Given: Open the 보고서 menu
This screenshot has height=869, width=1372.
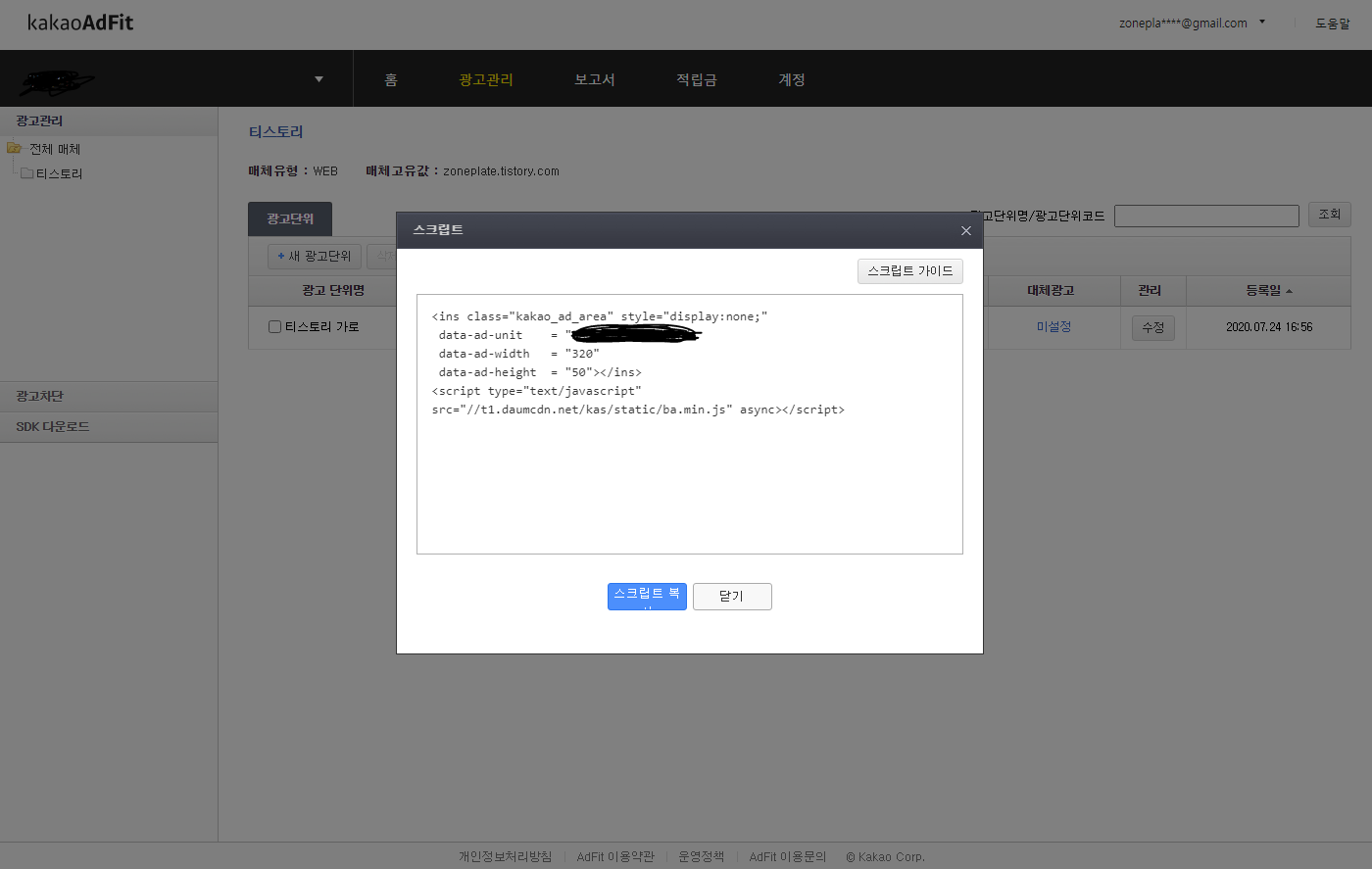Looking at the screenshot, I should (x=595, y=79).
